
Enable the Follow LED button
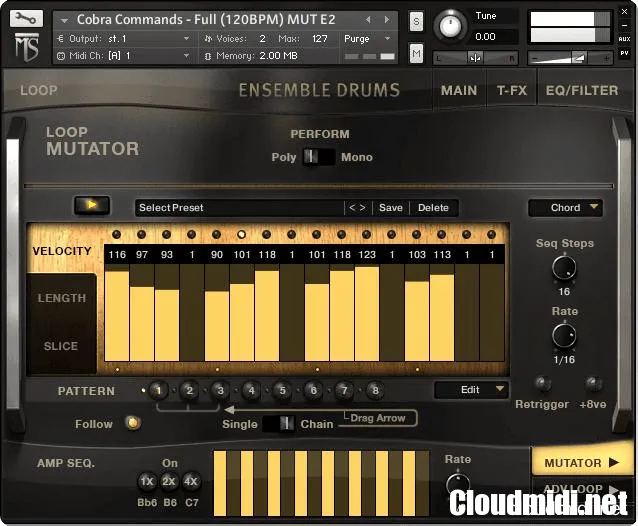[x=132, y=423]
